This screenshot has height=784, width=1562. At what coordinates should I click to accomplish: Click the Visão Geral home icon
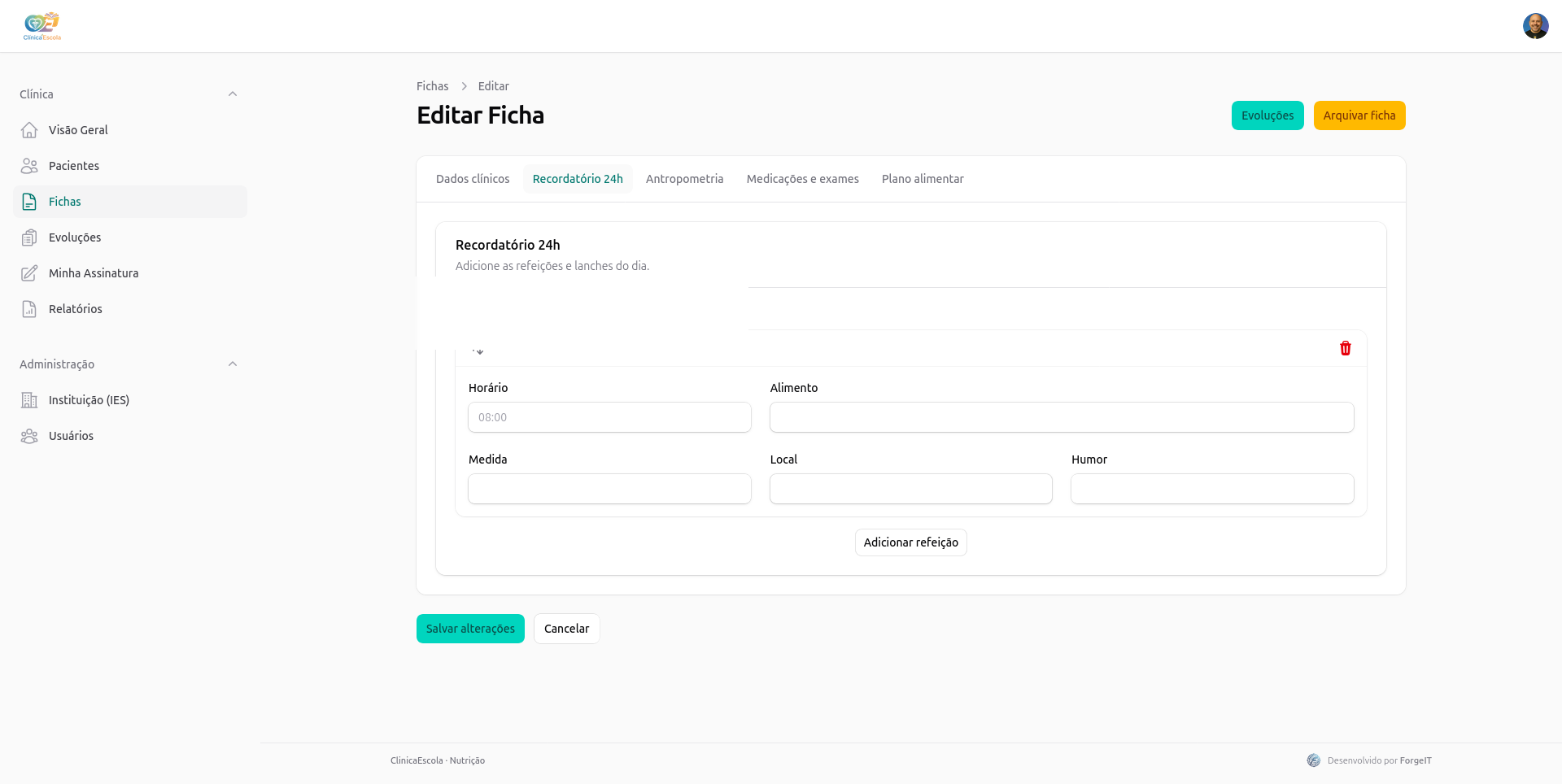29,130
